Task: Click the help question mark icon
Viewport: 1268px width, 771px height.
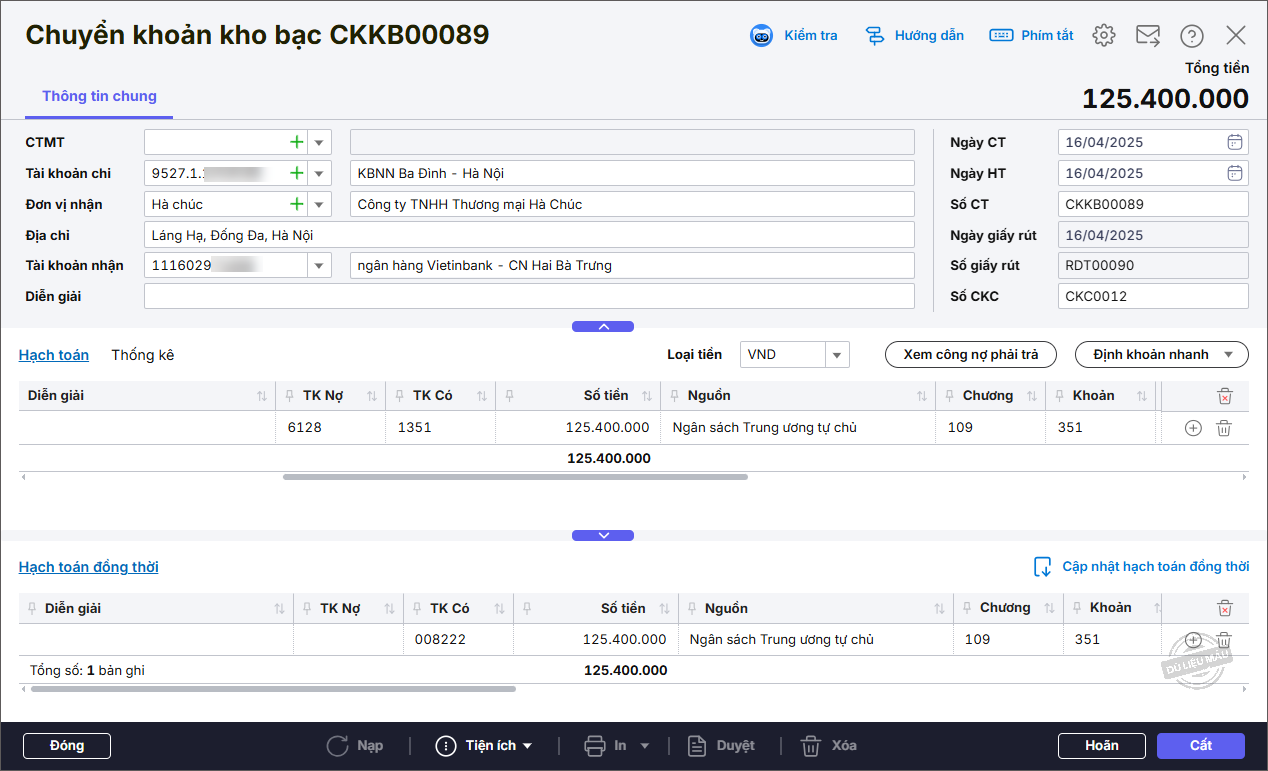Action: tap(1191, 36)
